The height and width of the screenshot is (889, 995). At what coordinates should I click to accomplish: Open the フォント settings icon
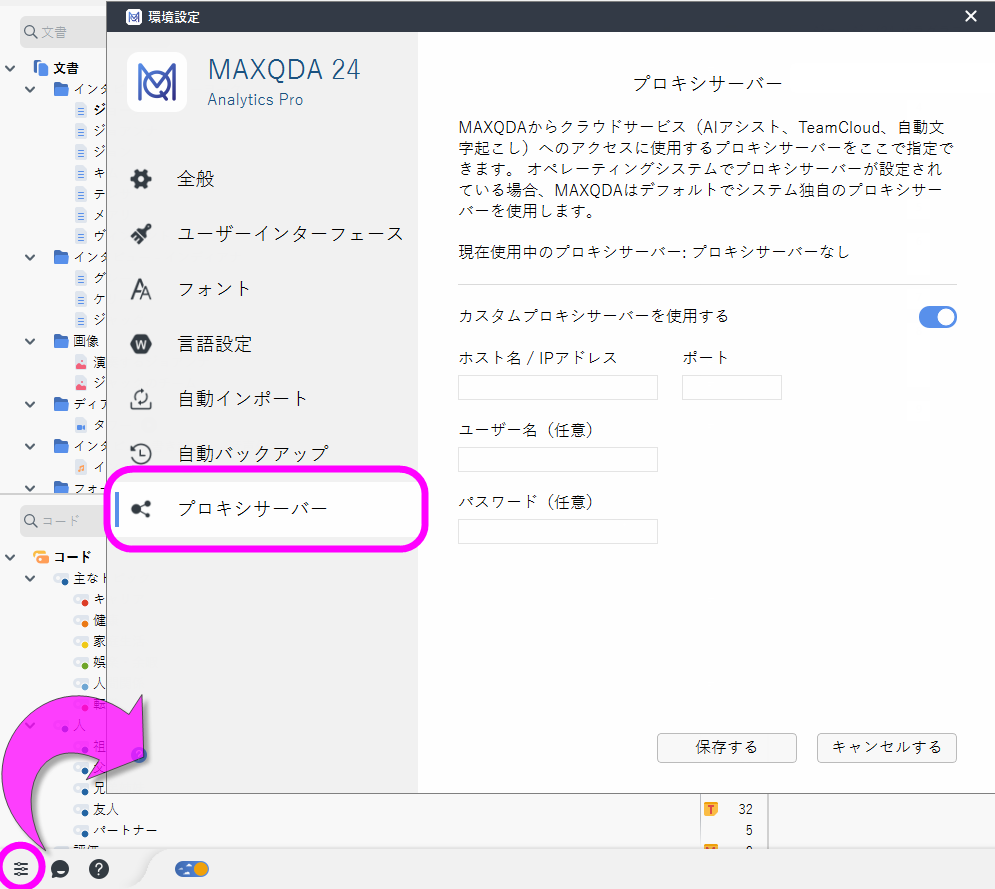[x=141, y=289]
